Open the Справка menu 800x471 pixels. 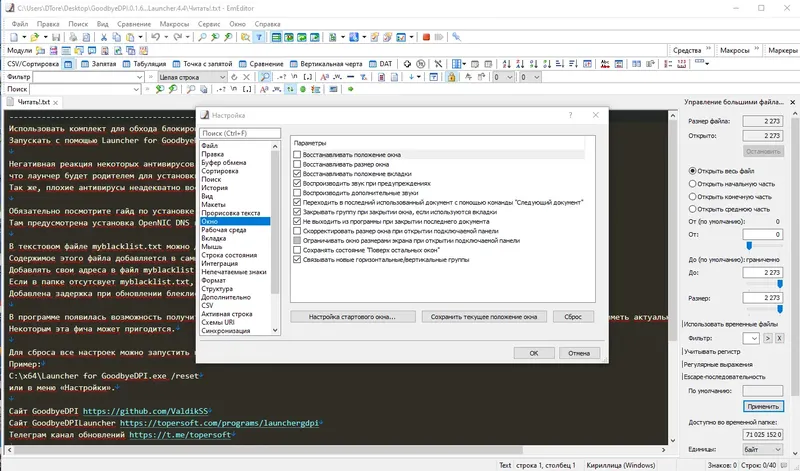point(267,24)
